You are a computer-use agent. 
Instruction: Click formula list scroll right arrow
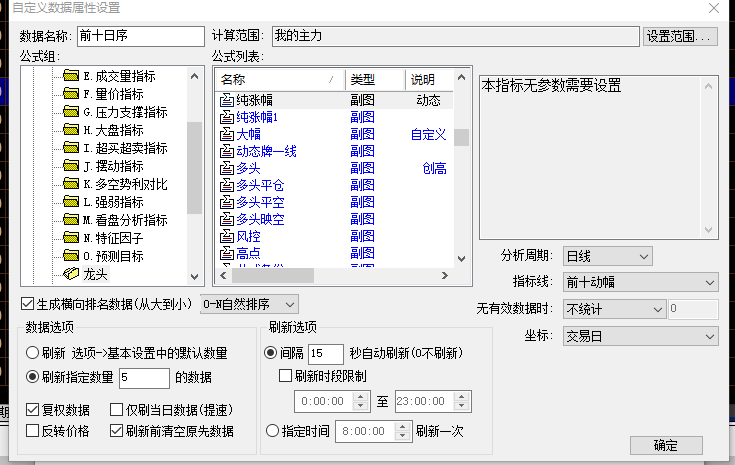pyautogui.click(x=444, y=276)
